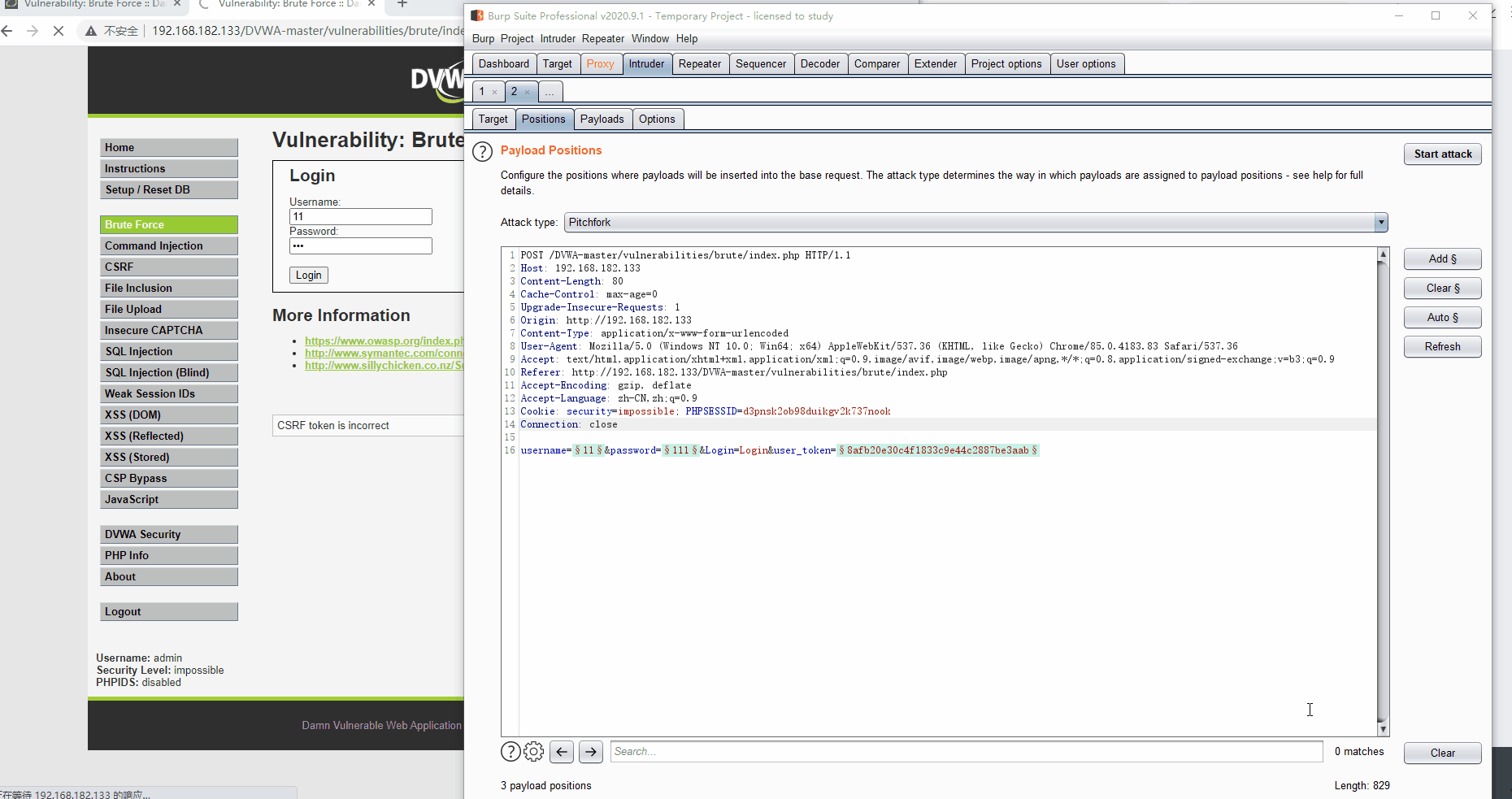
Task: Go to next search match arrow
Action: 591,752
